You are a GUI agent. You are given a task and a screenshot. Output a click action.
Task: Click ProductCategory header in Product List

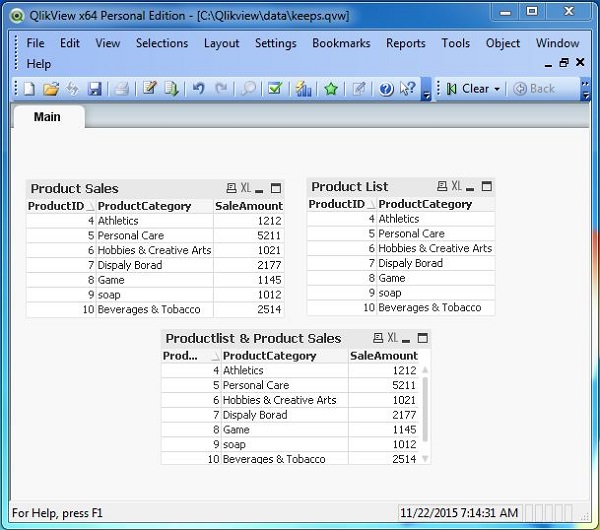tap(435, 204)
